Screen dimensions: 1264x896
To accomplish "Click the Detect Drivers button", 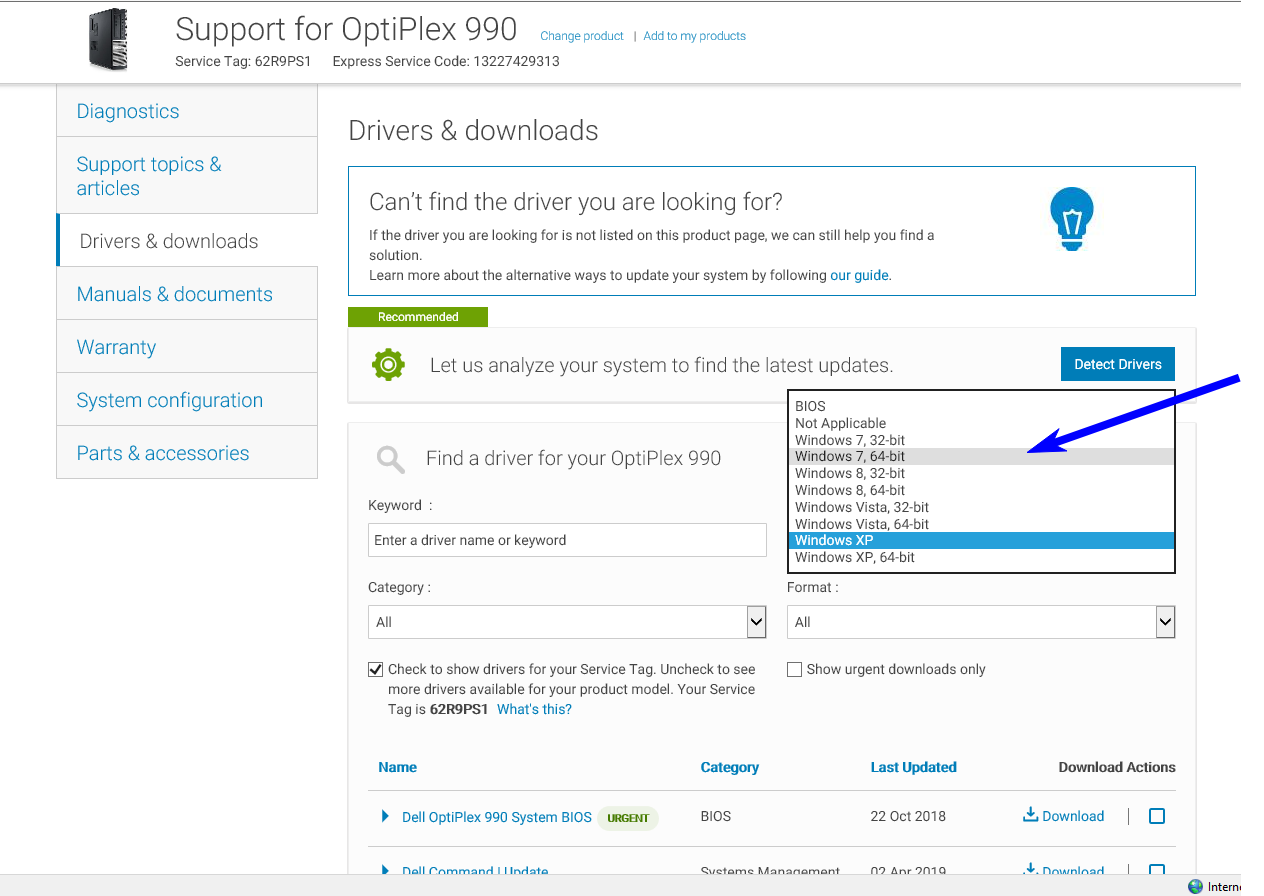I will pos(1118,364).
